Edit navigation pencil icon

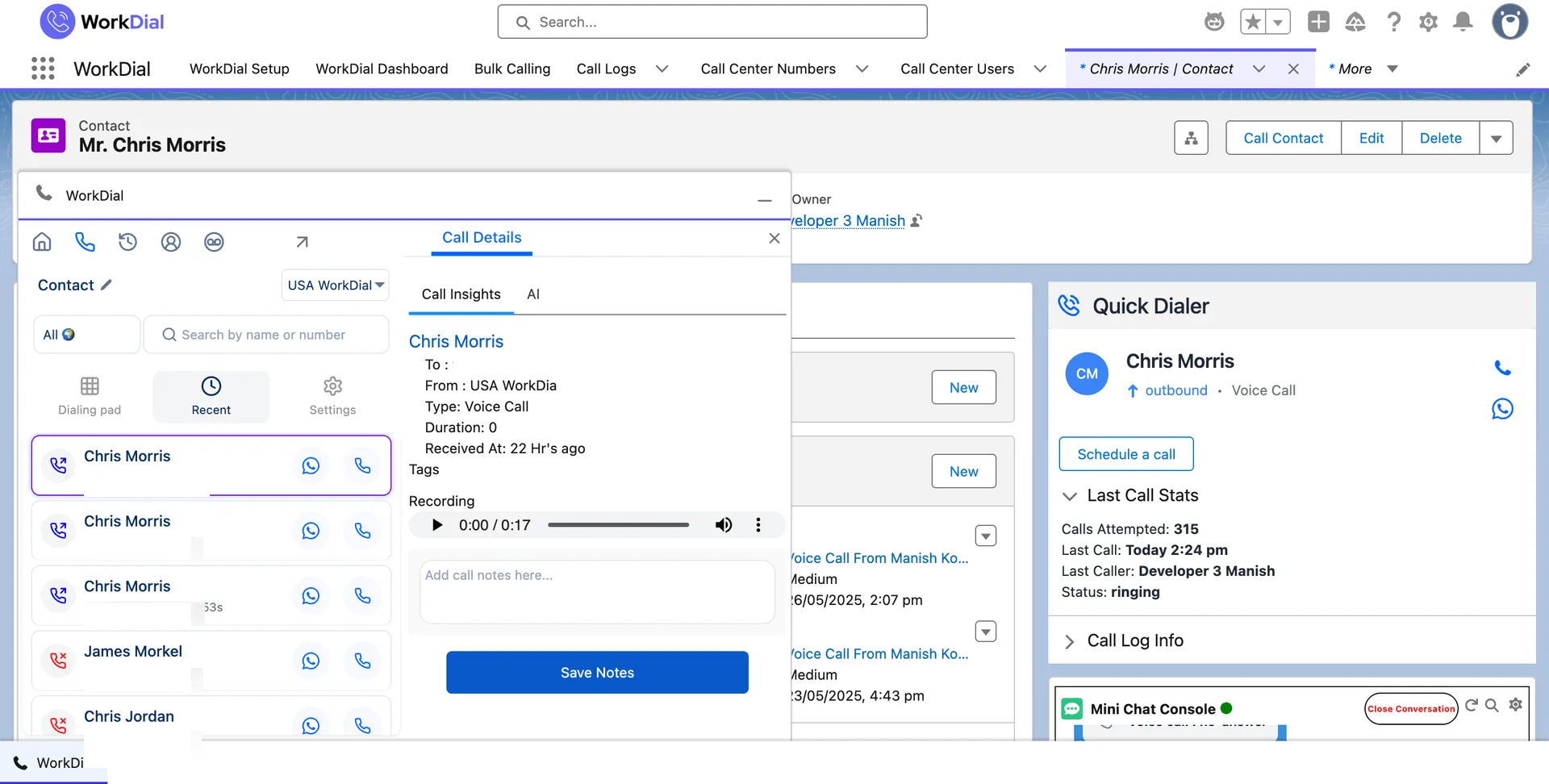coord(1522,69)
